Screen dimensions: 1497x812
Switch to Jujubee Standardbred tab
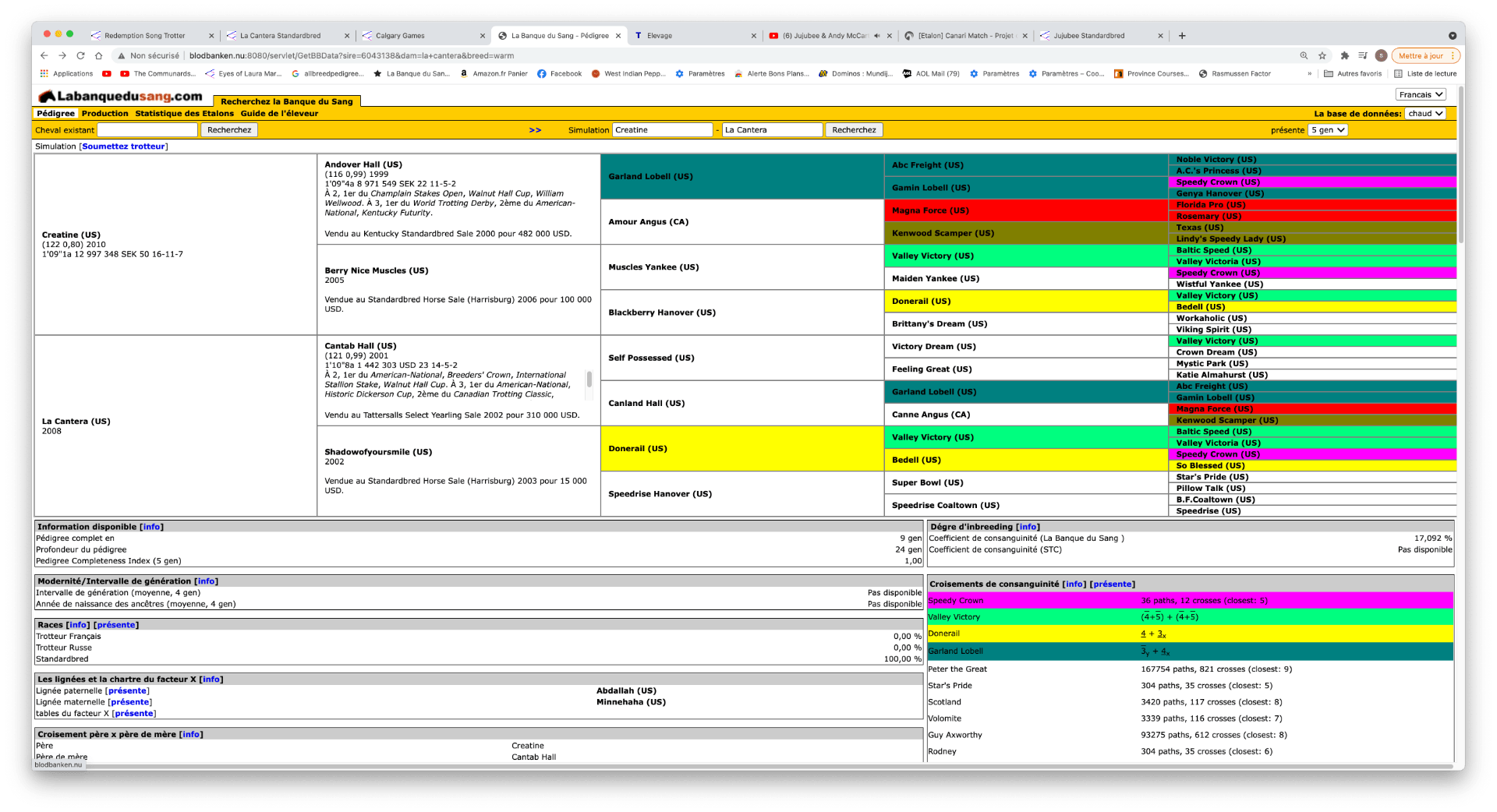pyautogui.click(x=1089, y=35)
